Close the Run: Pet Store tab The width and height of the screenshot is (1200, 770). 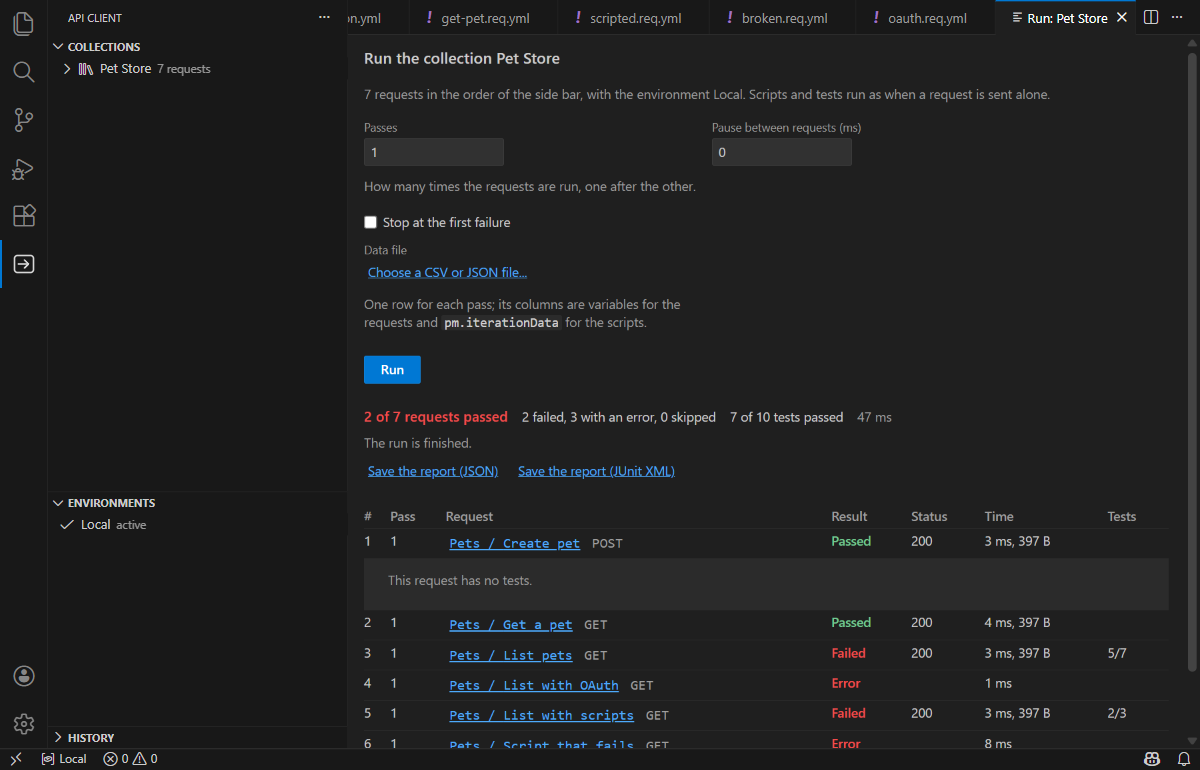coord(1121,18)
